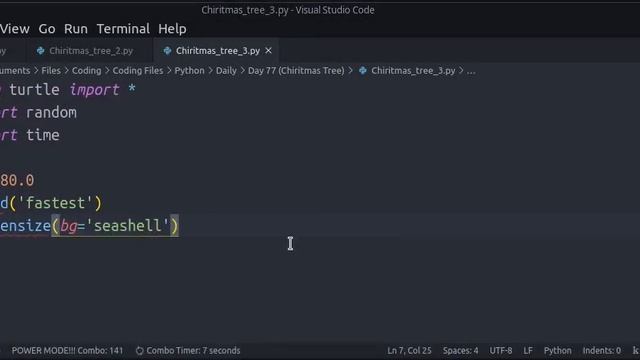Click Chiritmas_tree_3.py in the breadcrumb

413,71
